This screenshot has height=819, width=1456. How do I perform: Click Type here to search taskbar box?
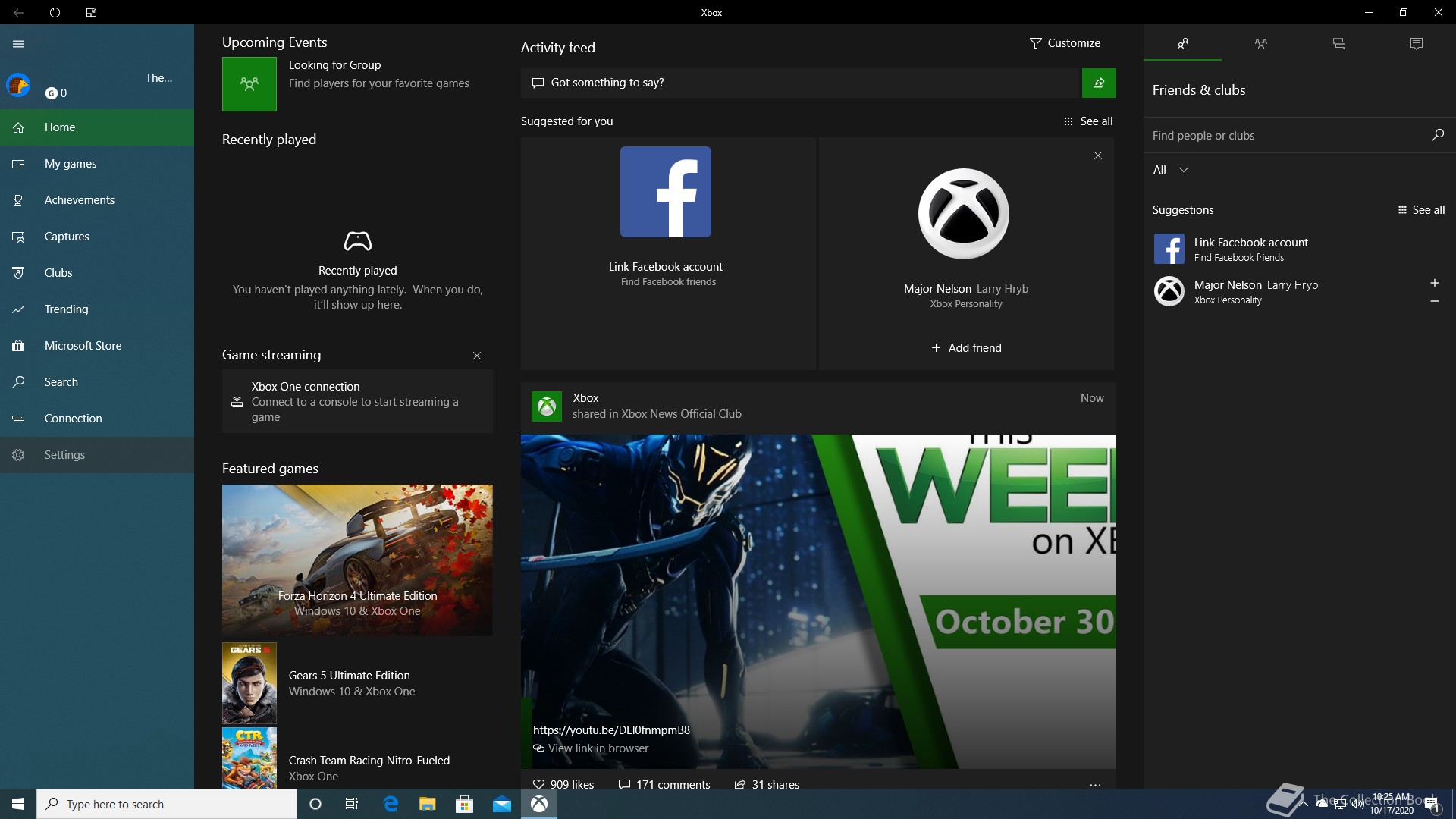(x=167, y=804)
